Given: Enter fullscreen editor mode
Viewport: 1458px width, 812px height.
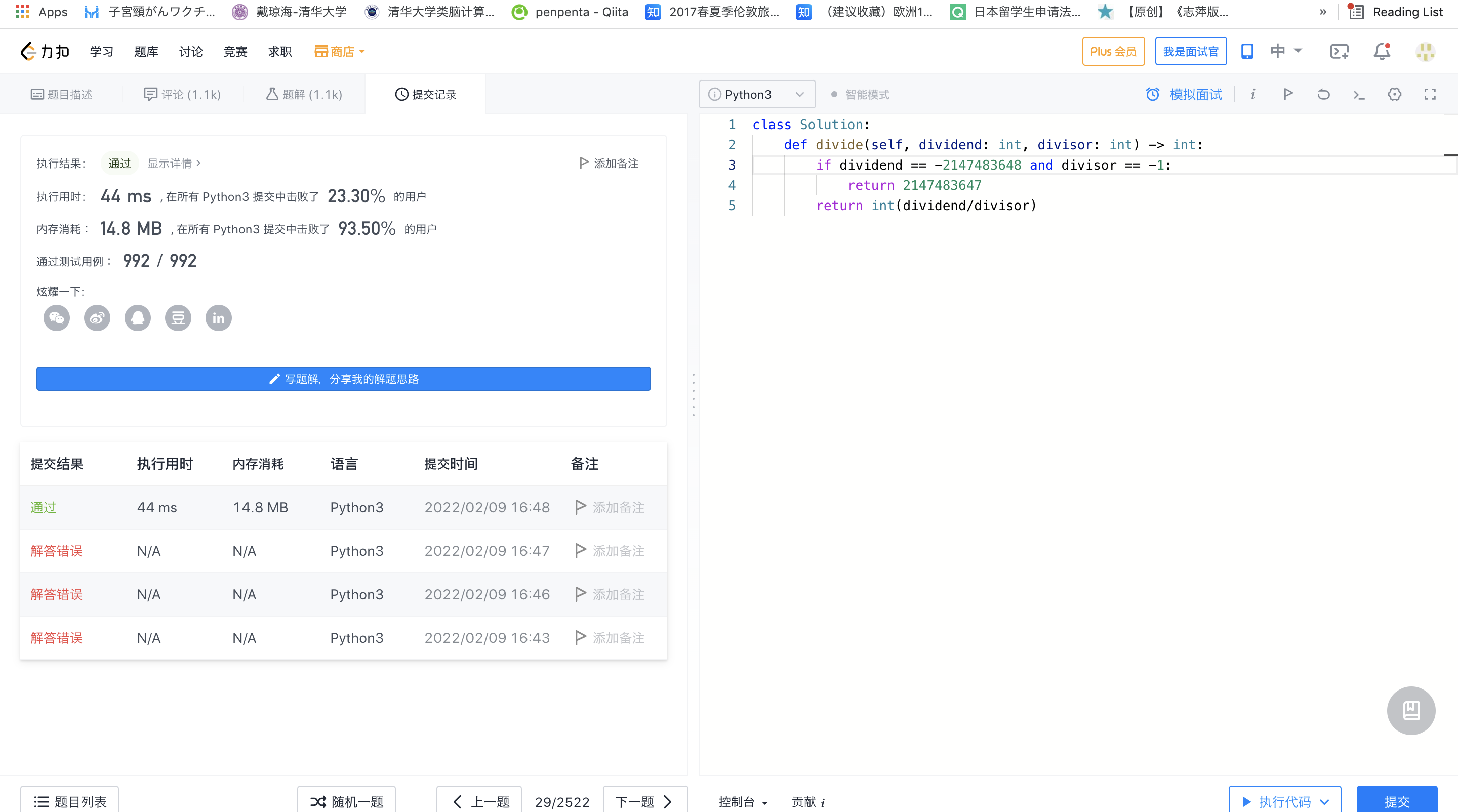Looking at the screenshot, I should [x=1430, y=94].
